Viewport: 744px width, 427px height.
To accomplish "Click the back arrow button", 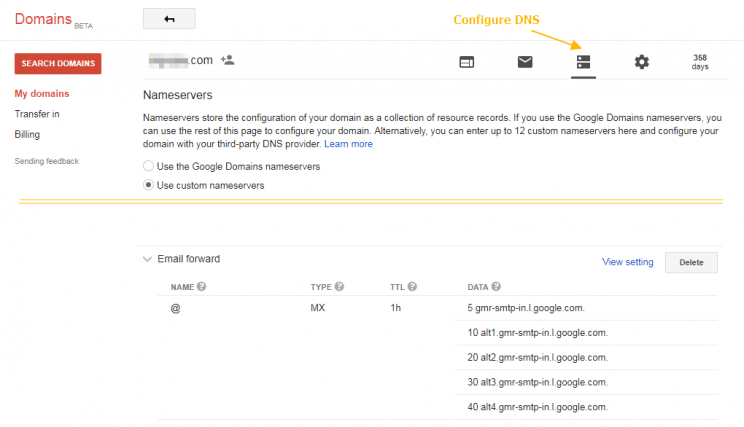I will (169, 19).
